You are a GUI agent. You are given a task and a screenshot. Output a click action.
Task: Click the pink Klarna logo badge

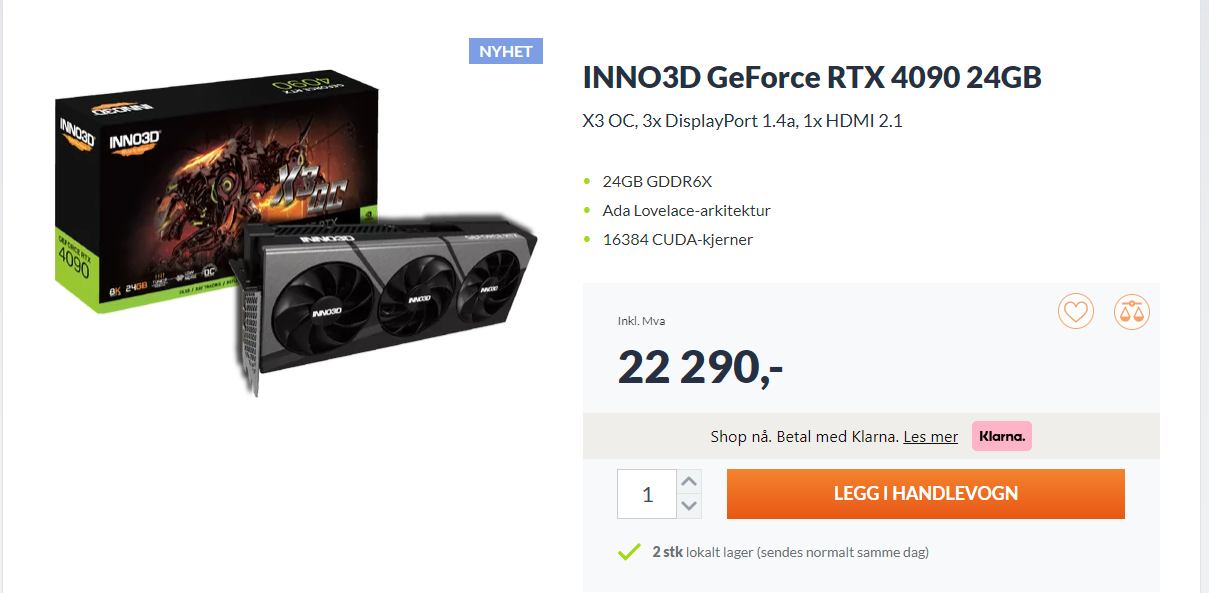(1001, 436)
